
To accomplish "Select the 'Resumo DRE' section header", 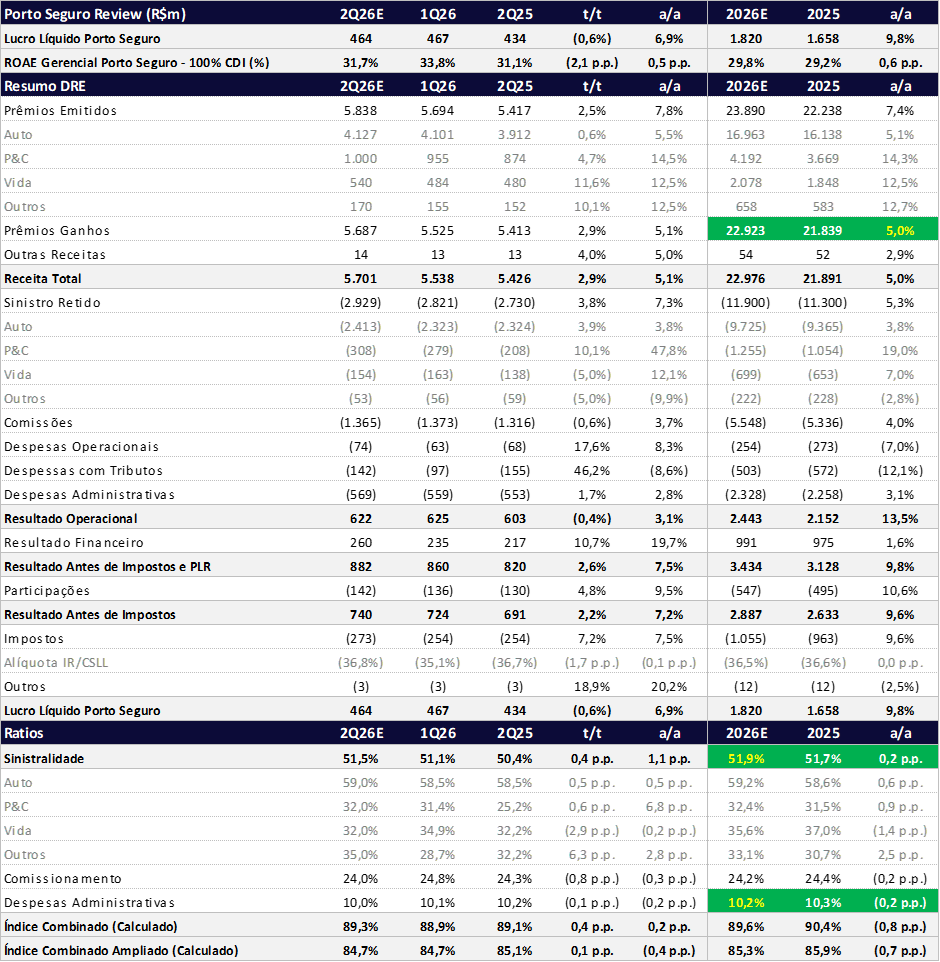I will pos(45,86).
